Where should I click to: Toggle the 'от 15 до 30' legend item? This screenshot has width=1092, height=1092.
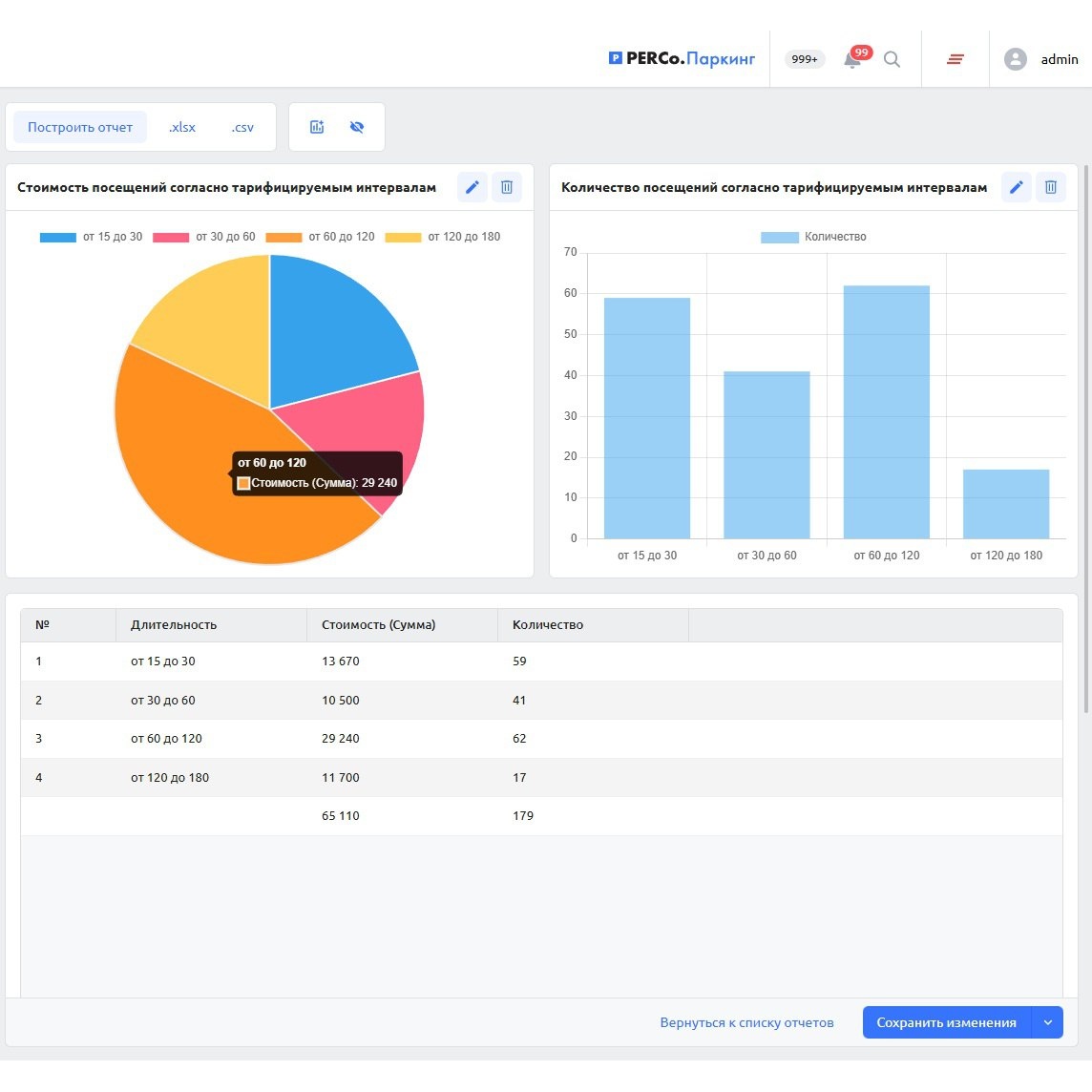(x=92, y=237)
